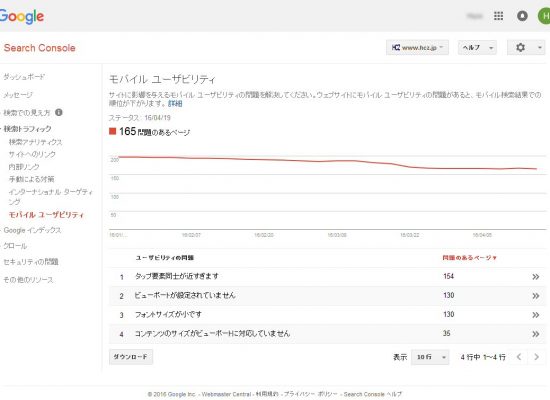Open details arrow for フォントサイズが小です row
The height and width of the screenshot is (400, 550).
point(536,315)
